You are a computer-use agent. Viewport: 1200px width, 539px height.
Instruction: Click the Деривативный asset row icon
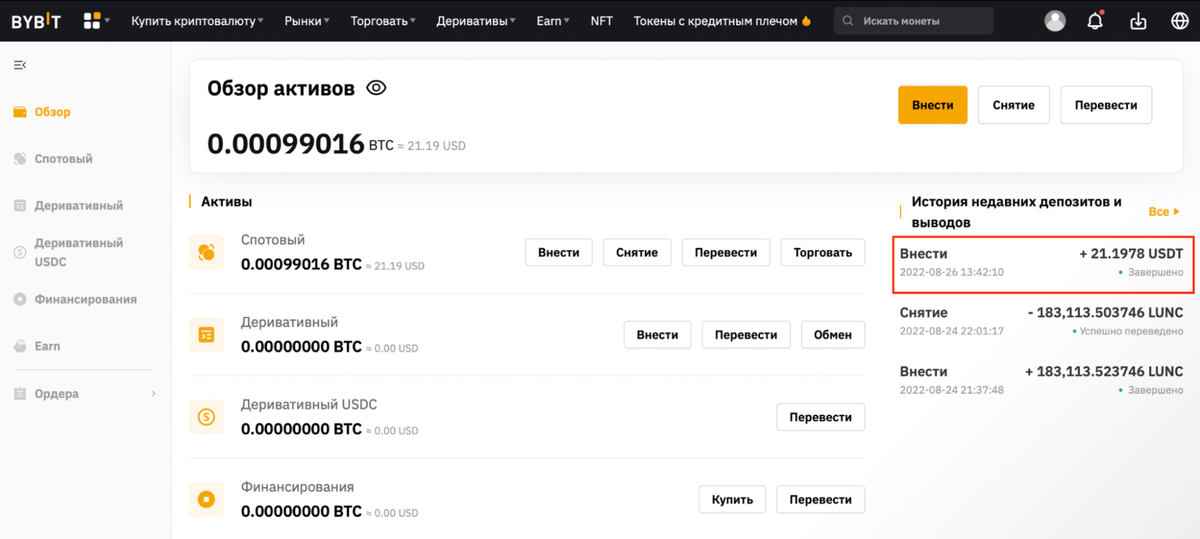pyautogui.click(x=206, y=334)
